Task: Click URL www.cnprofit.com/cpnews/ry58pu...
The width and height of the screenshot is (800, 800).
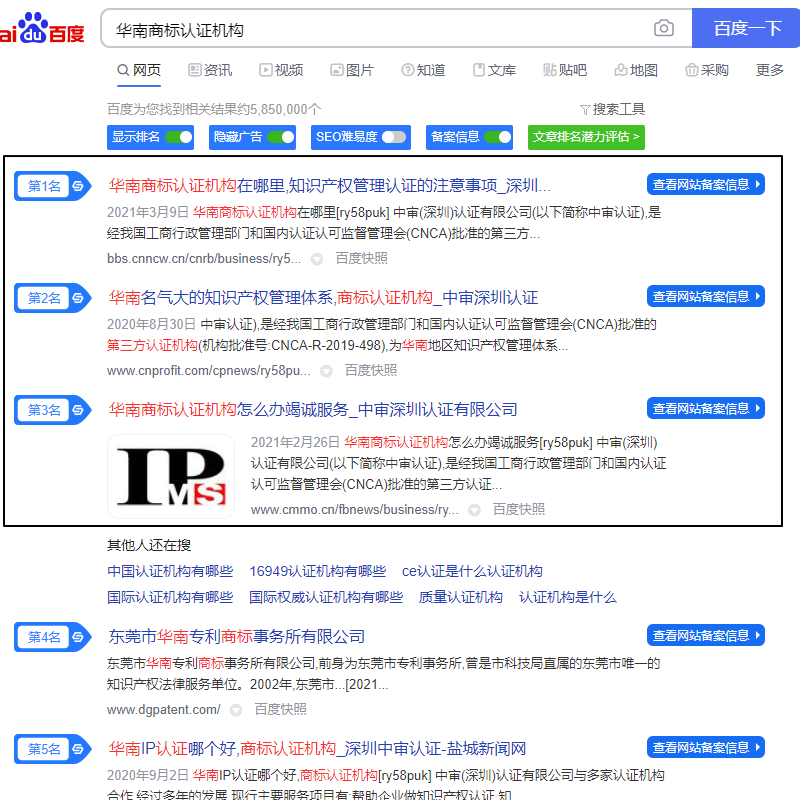Action: pyautogui.click(x=208, y=371)
